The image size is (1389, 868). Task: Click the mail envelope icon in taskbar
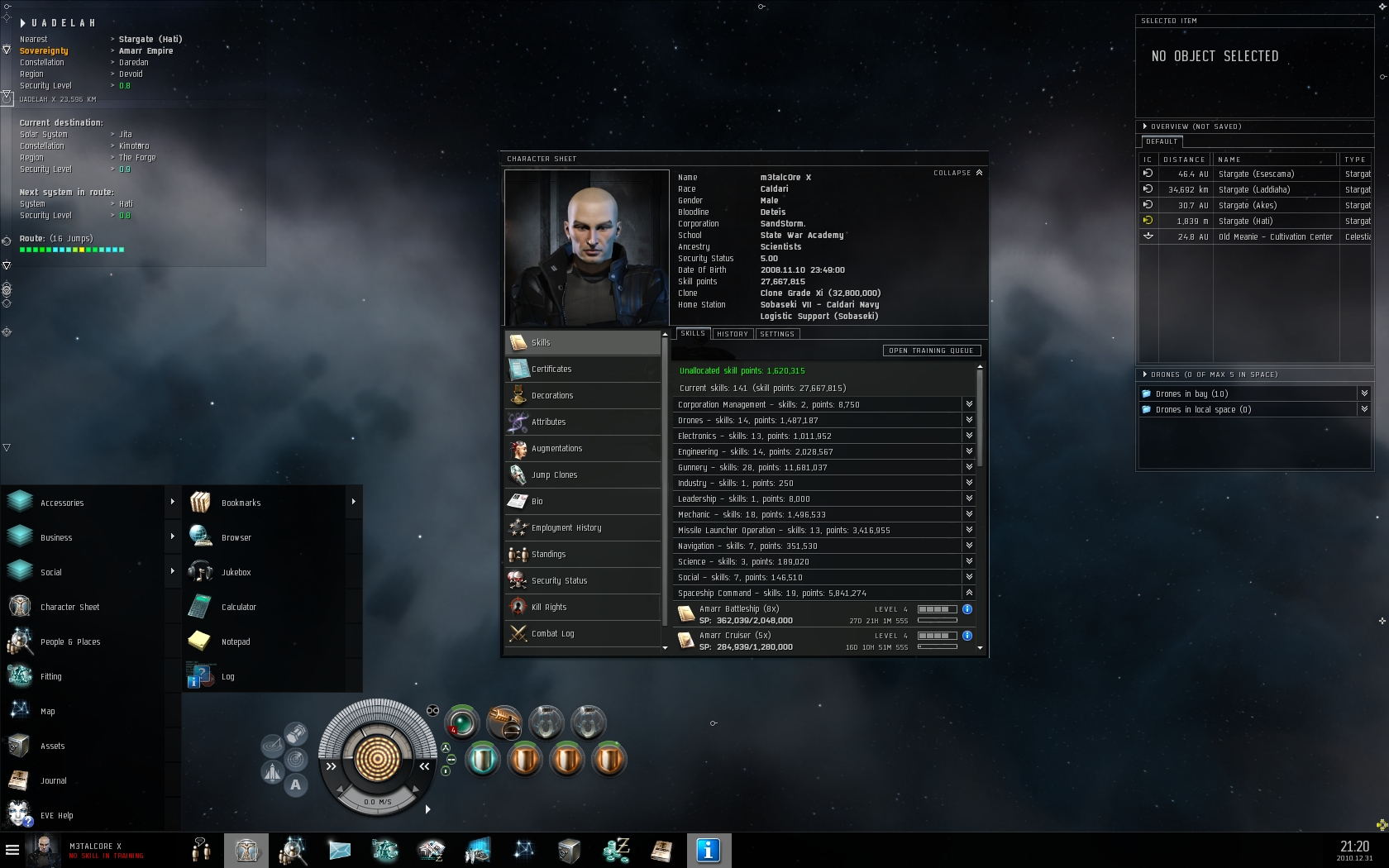(x=339, y=850)
